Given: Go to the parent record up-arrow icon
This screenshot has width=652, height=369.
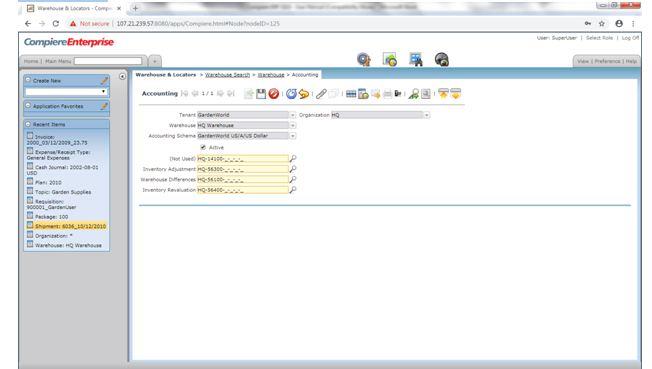Looking at the screenshot, I should pyautogui.click(x=443, y=94).
